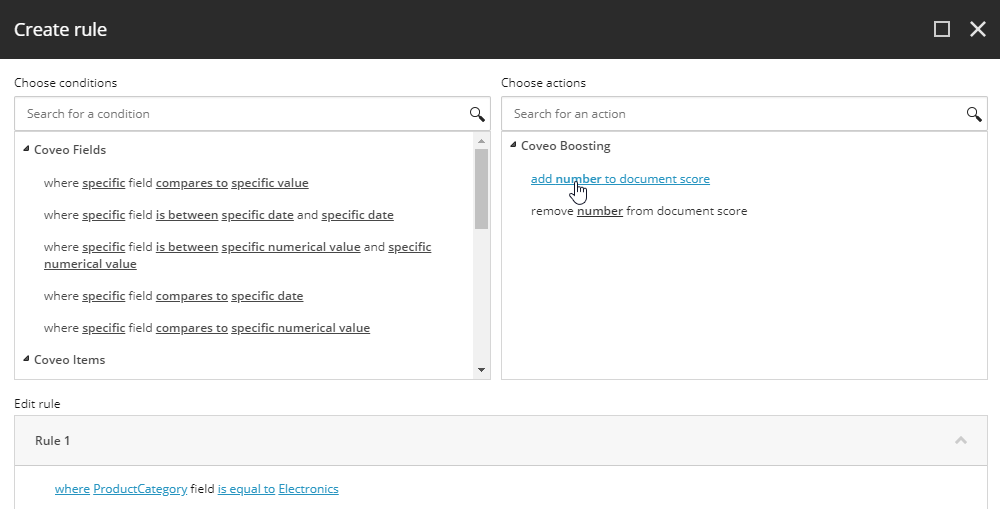Click the conditions list scroll down arrow
This screenshot has height=509, width=1000.
(x=482, y=370)
